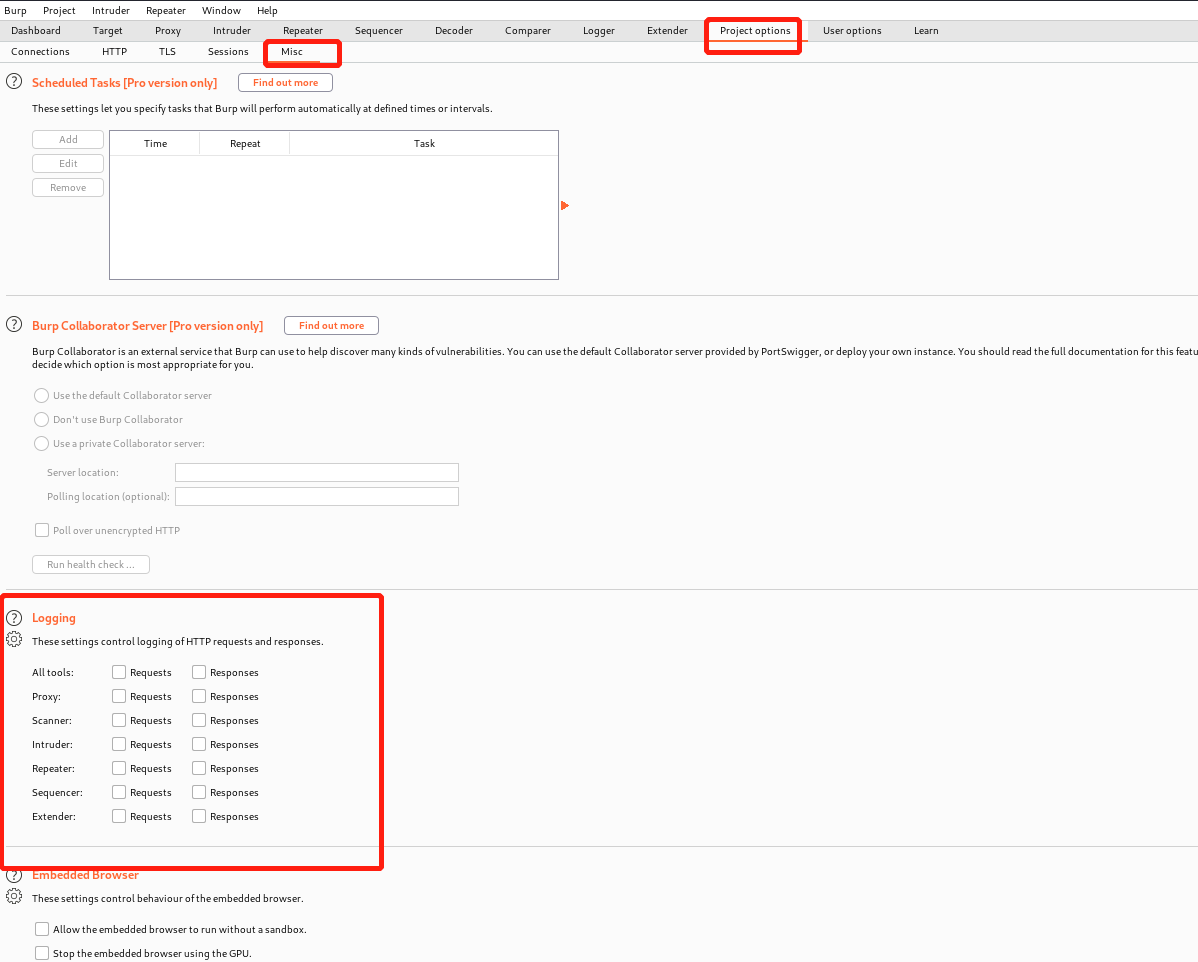Open Logging section gear options

coord(14,639)
